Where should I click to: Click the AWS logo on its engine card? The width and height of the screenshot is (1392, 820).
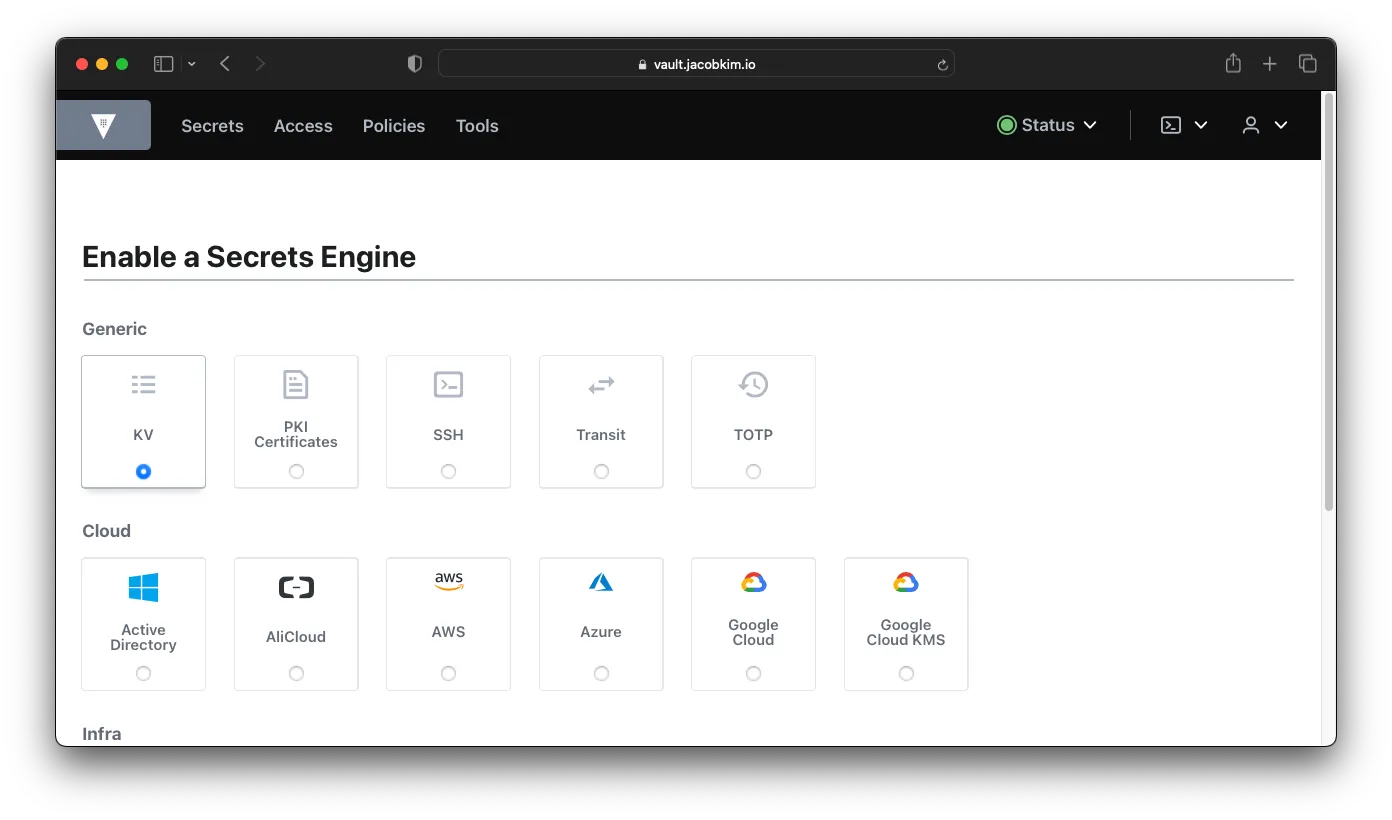click(x=448, y=580)
